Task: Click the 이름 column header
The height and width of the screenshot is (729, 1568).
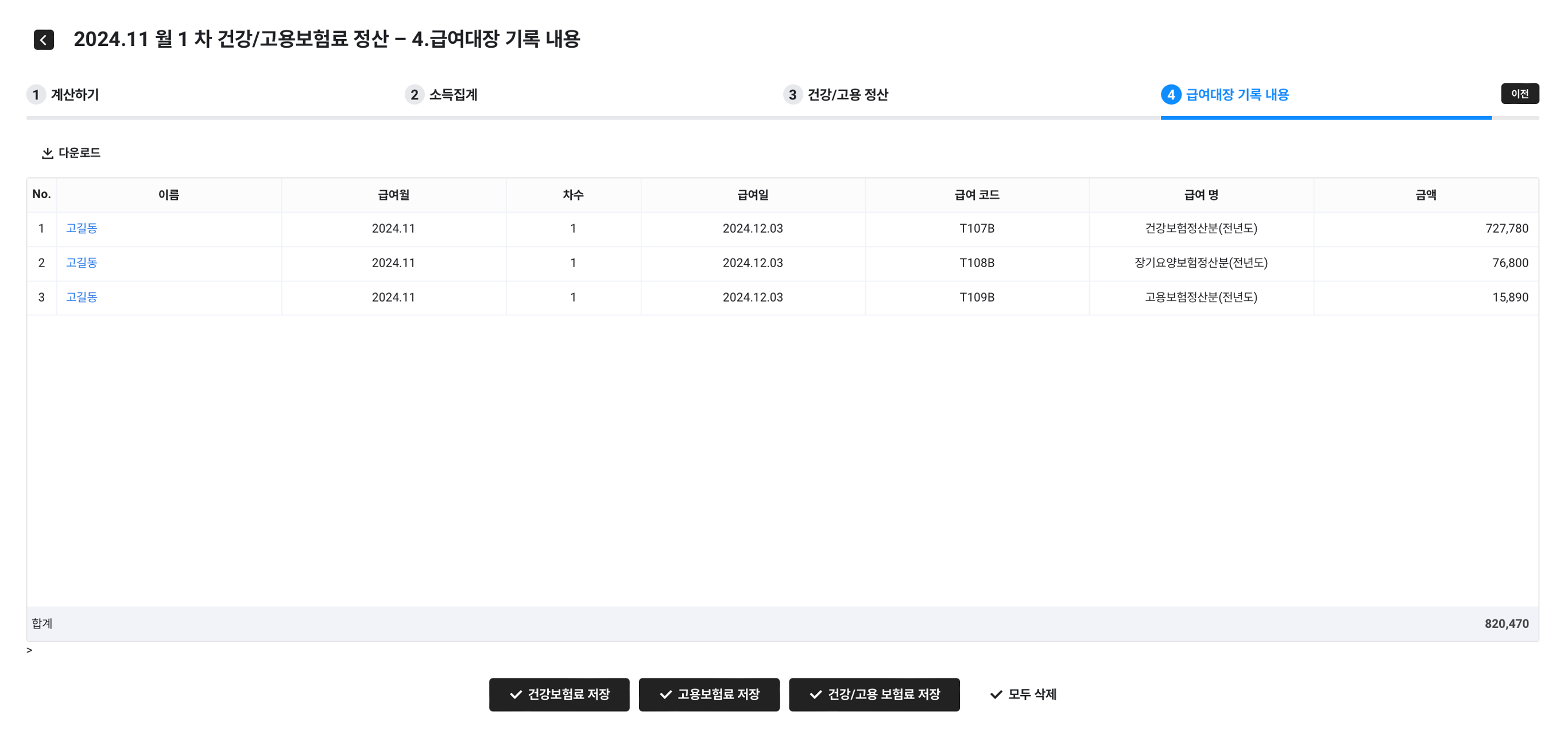Action: coord(169,195)
